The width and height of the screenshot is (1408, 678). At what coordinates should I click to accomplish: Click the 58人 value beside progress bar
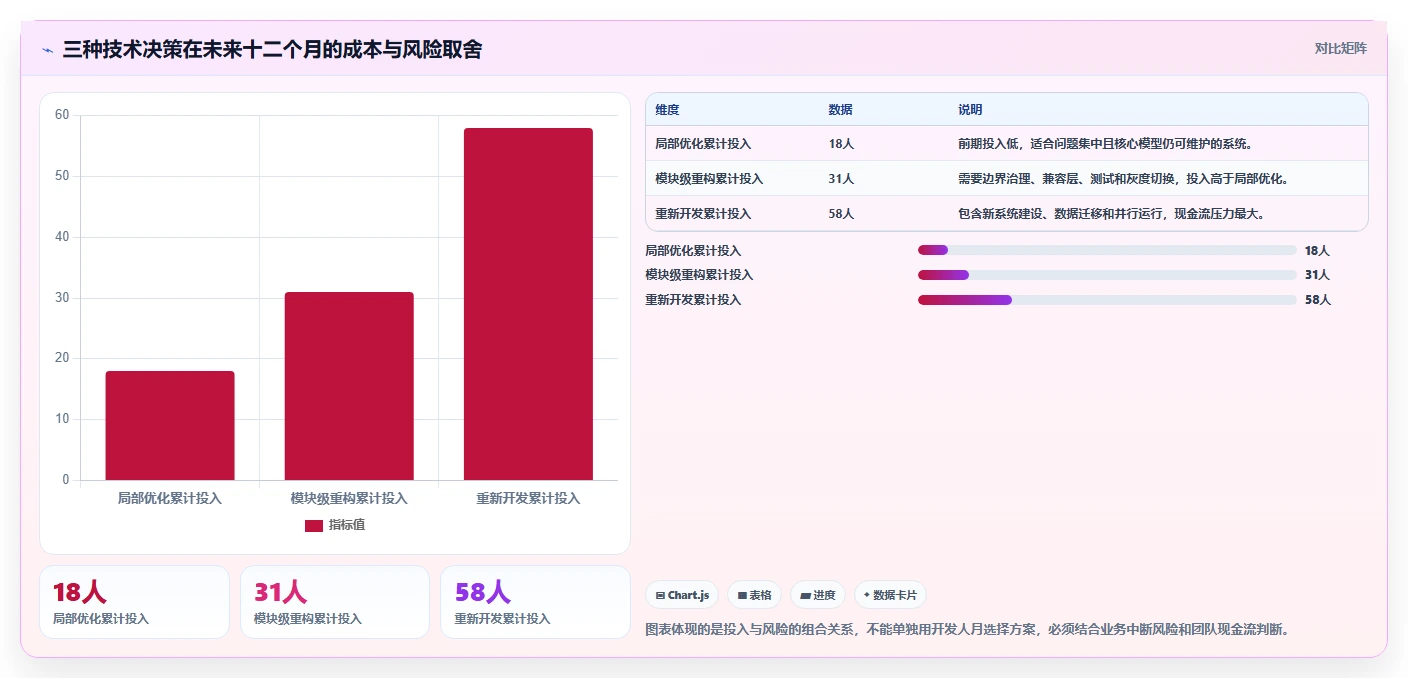tap(1318, 300)
